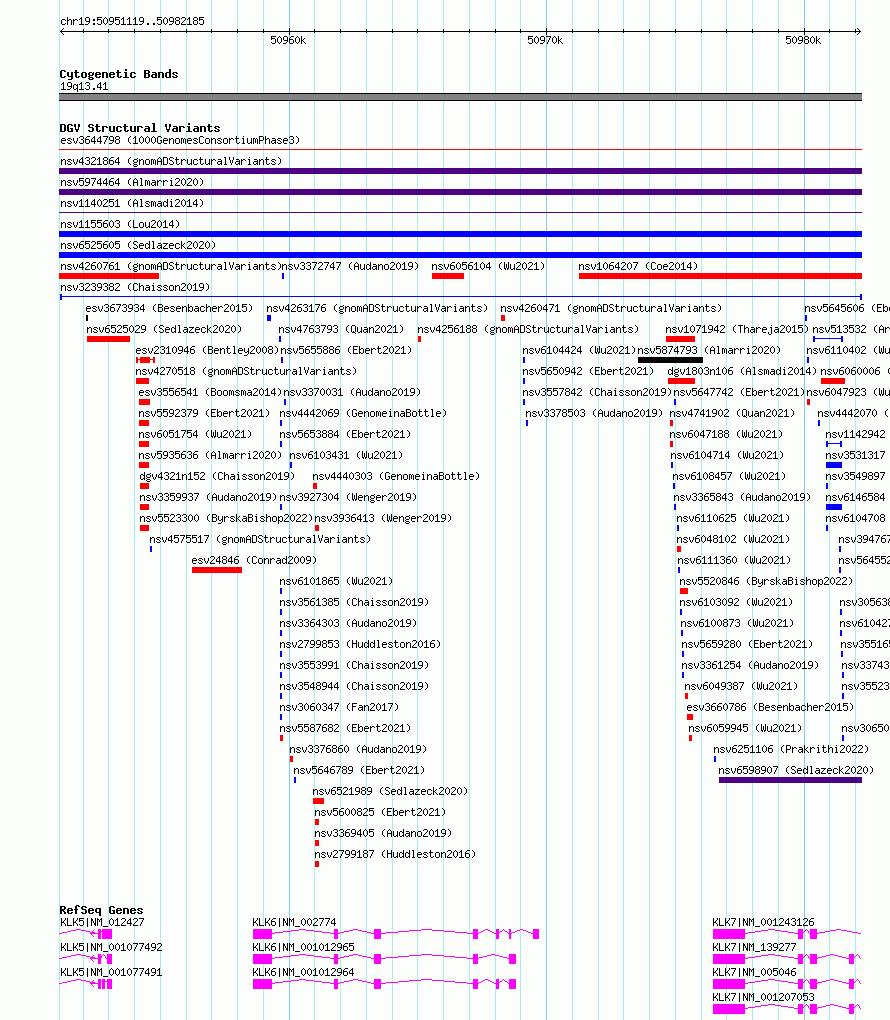Viewport: 890px width, 1020px height.
Task: Click nsv4442069 (GenomeinaBottle) label
Action: point(363,413)
